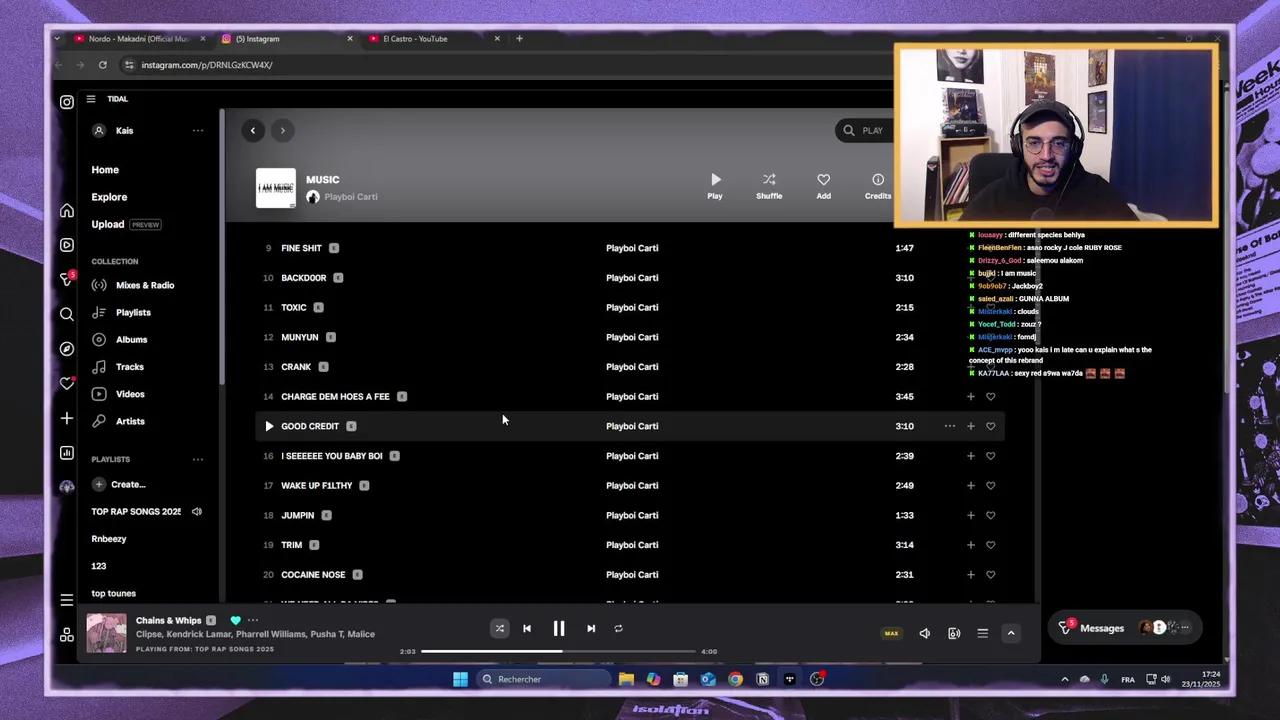Open Chains & Whips three-dot options
The height and width of the screenshot is (720, 1280).
click(x=253, y=621)
